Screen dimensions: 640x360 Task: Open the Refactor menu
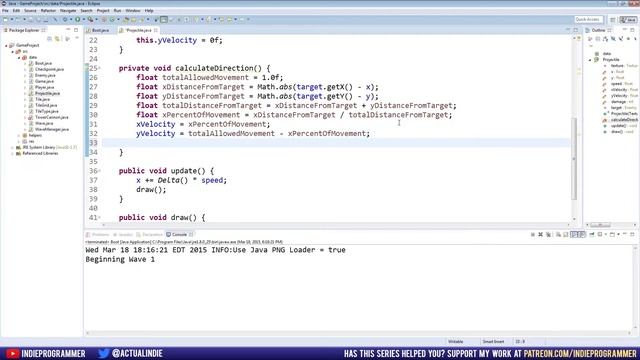coord(48,11)
